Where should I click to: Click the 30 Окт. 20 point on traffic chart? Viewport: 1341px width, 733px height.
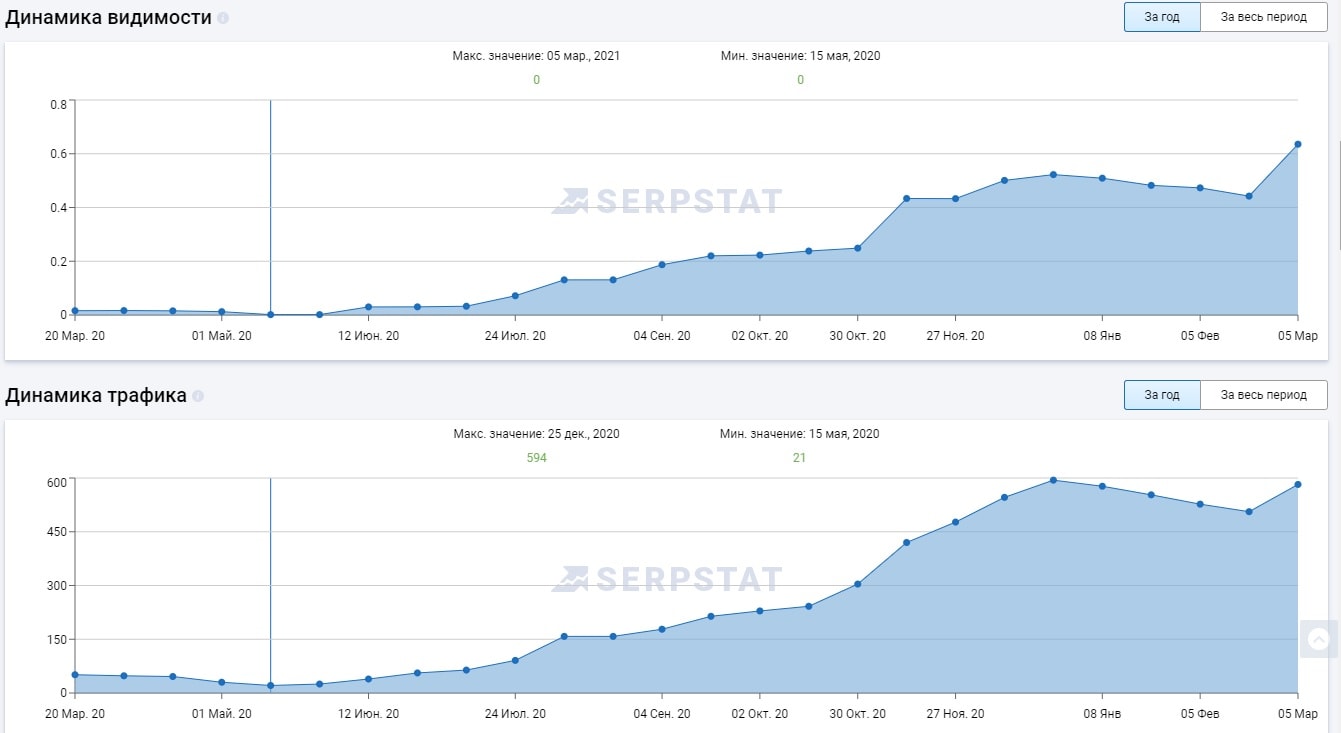click(x=858, y=584)
